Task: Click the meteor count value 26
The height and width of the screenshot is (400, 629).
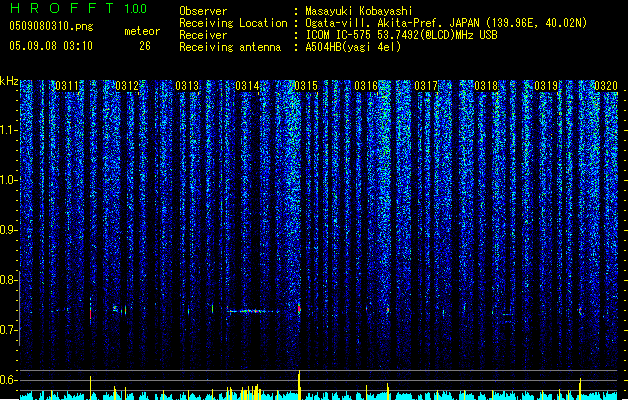Action: click(145, 46)
